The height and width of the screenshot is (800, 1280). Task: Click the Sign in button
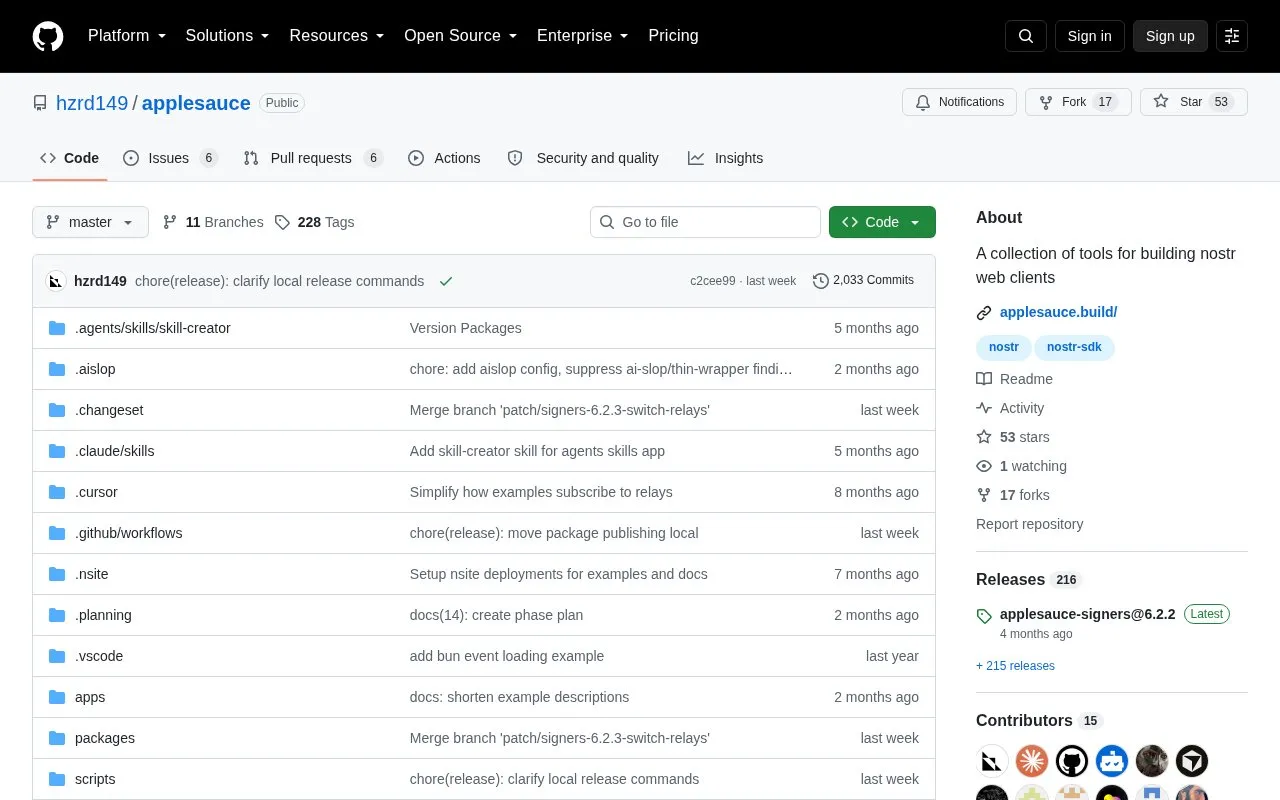pyautogui.click(x=1089, y=36)
